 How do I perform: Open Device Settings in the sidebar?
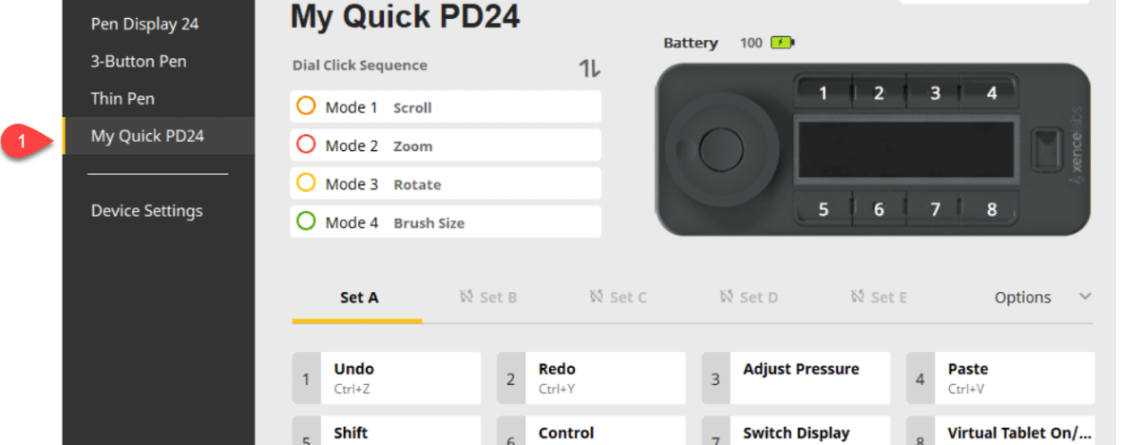click(147, 211)
